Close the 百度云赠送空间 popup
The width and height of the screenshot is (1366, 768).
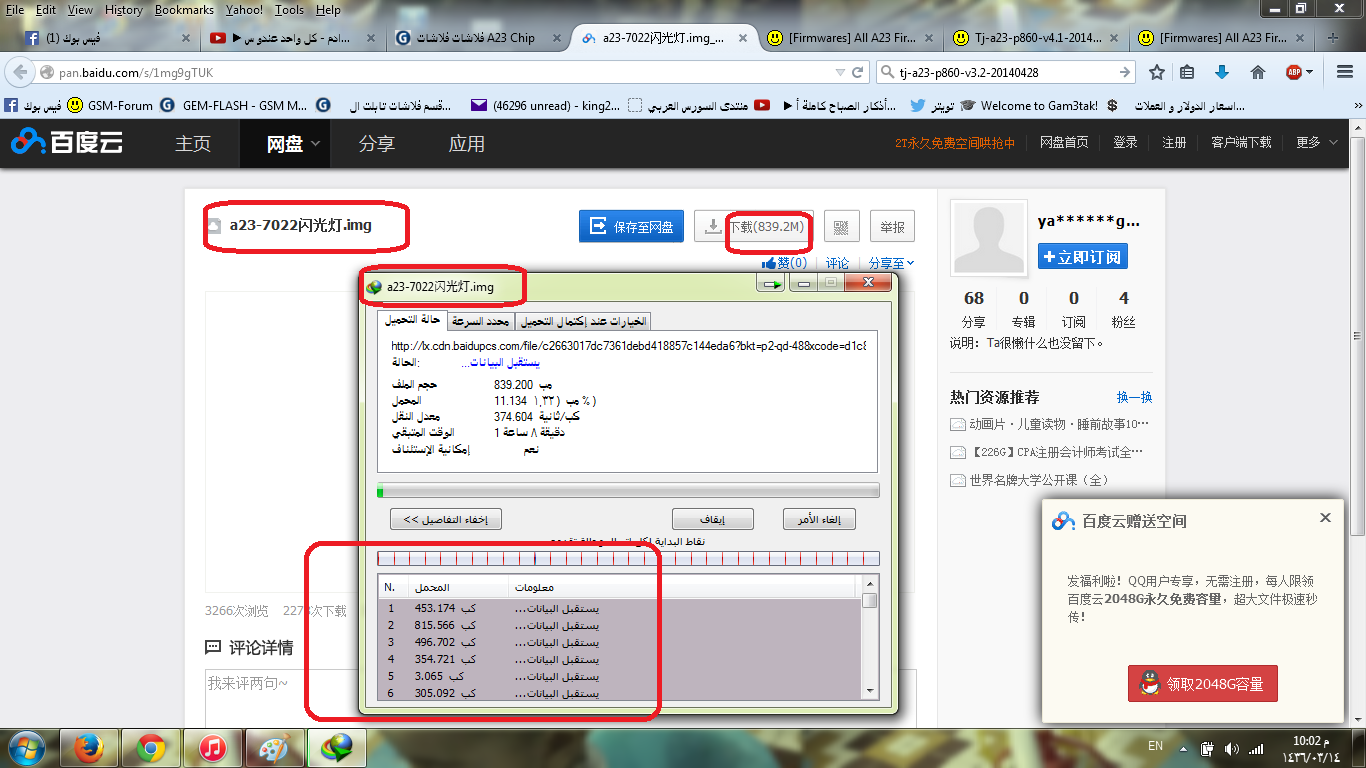[x=1325, y=518]
